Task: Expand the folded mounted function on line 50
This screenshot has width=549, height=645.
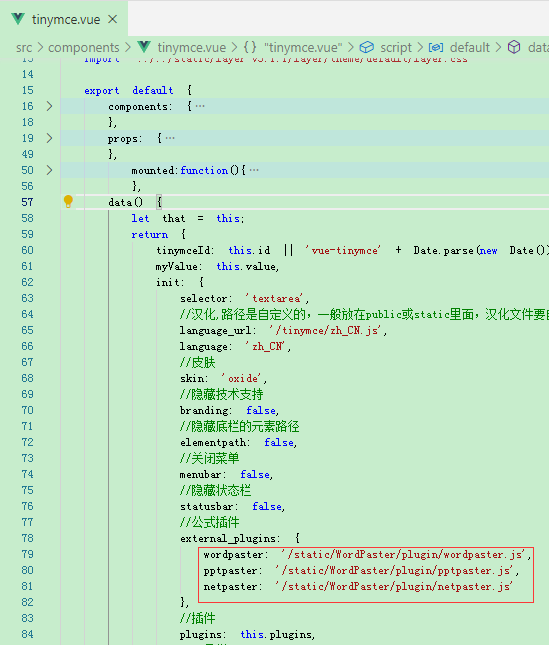Action: pyautogui.click(x=49, y=170)
